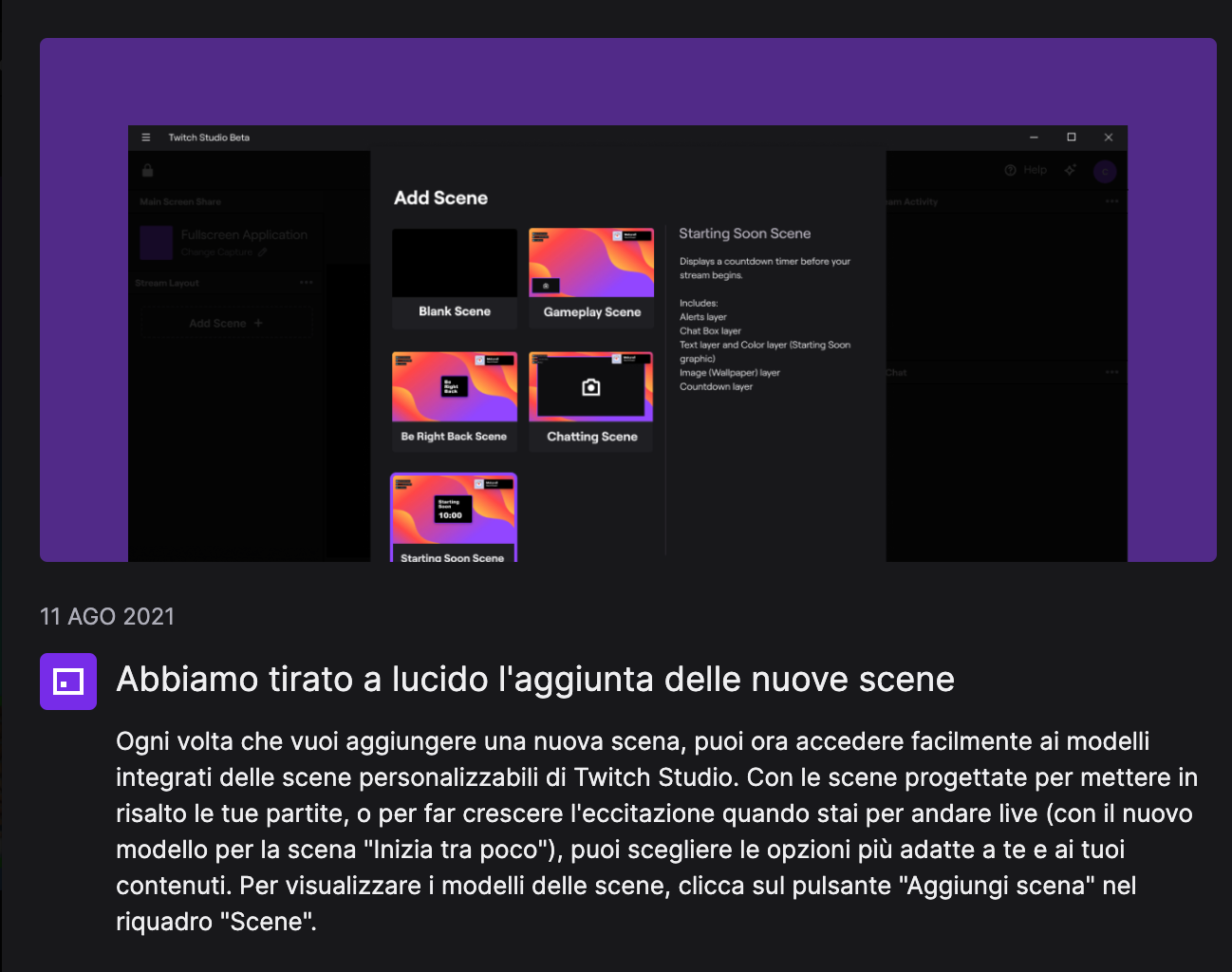Expand the Stream Activity panel options menu
Viewport: 1232px width, 972px height.
1111,201
